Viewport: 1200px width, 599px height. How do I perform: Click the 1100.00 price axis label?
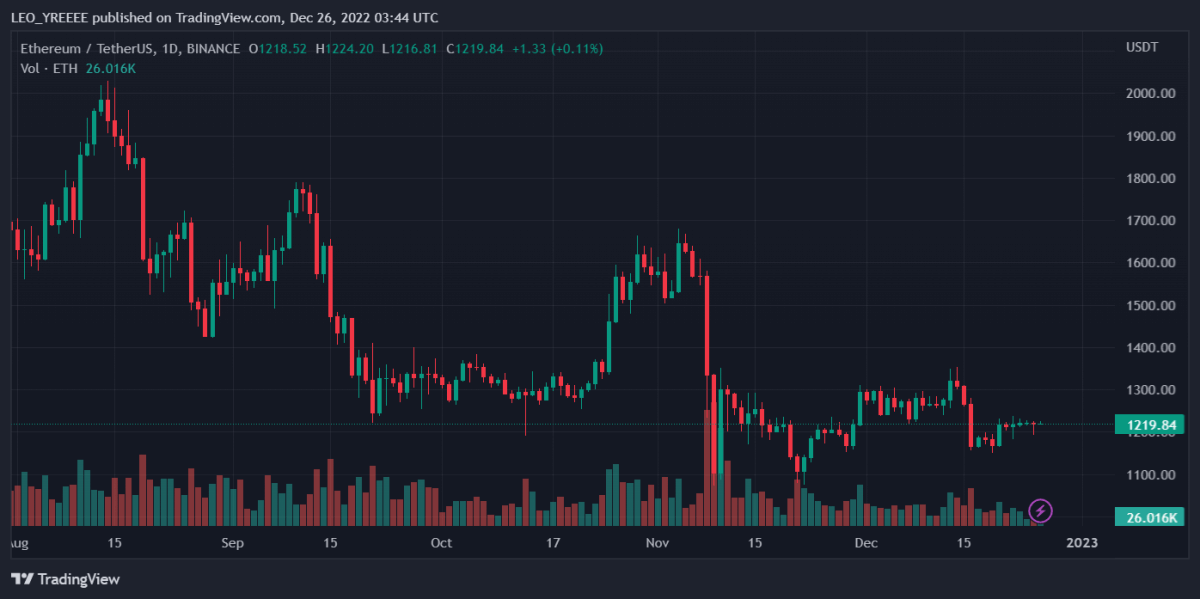click(x=1150, y=475)
